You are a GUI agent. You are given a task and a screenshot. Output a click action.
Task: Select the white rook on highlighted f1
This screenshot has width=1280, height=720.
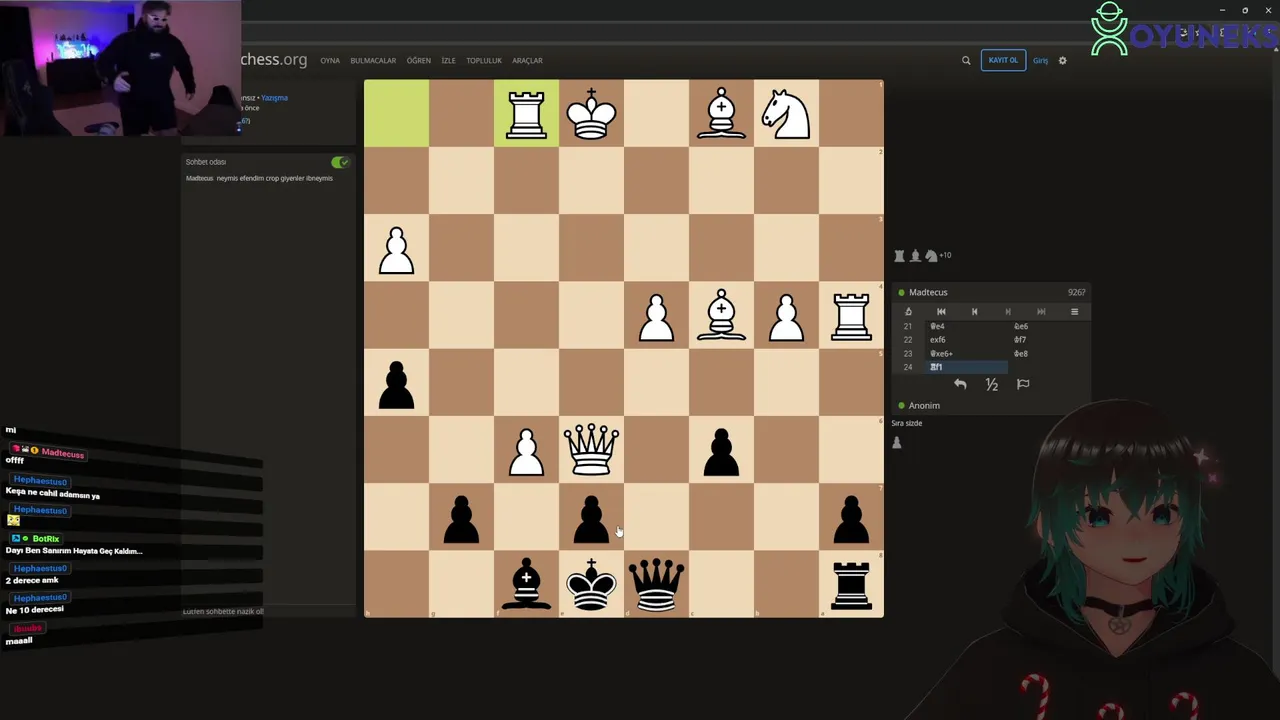click(x=526, y=113)
